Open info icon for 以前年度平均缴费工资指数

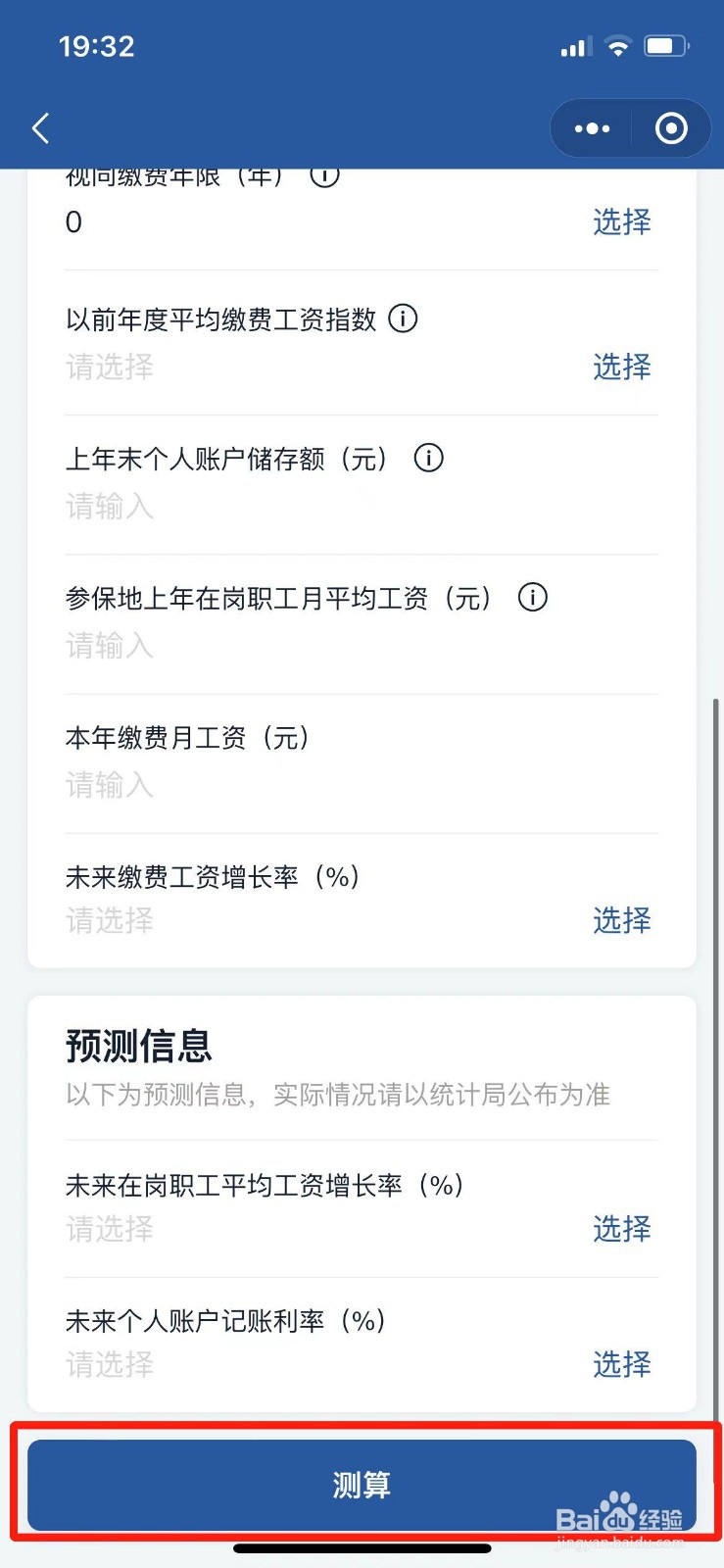click(403, 318)
